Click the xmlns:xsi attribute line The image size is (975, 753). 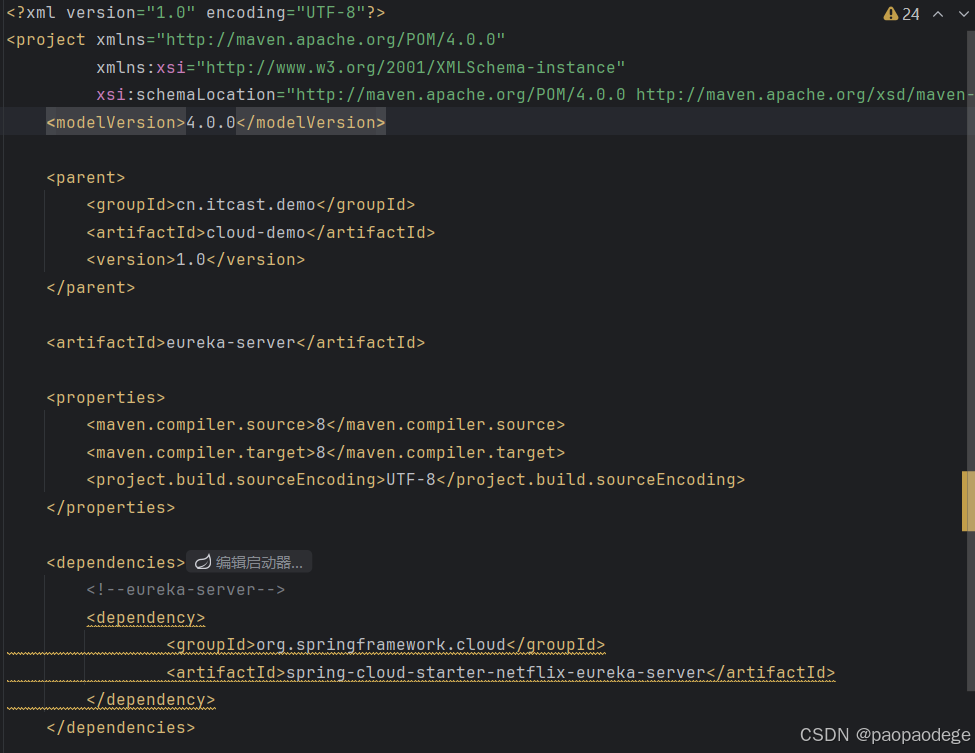point(361,67)
